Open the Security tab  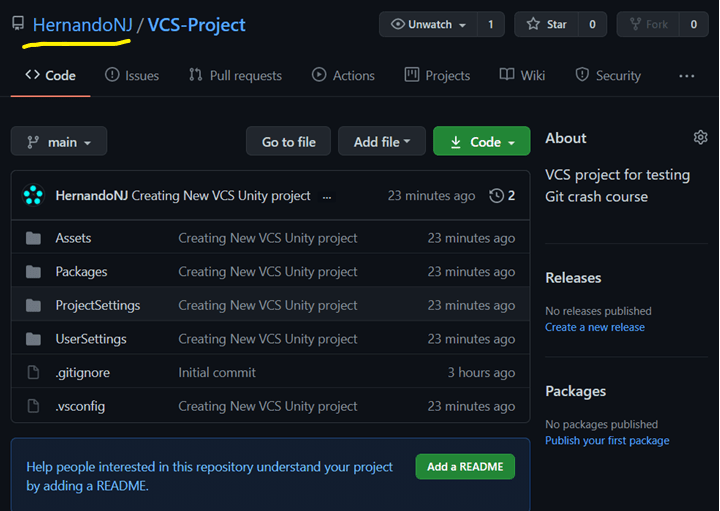point(608,75)
